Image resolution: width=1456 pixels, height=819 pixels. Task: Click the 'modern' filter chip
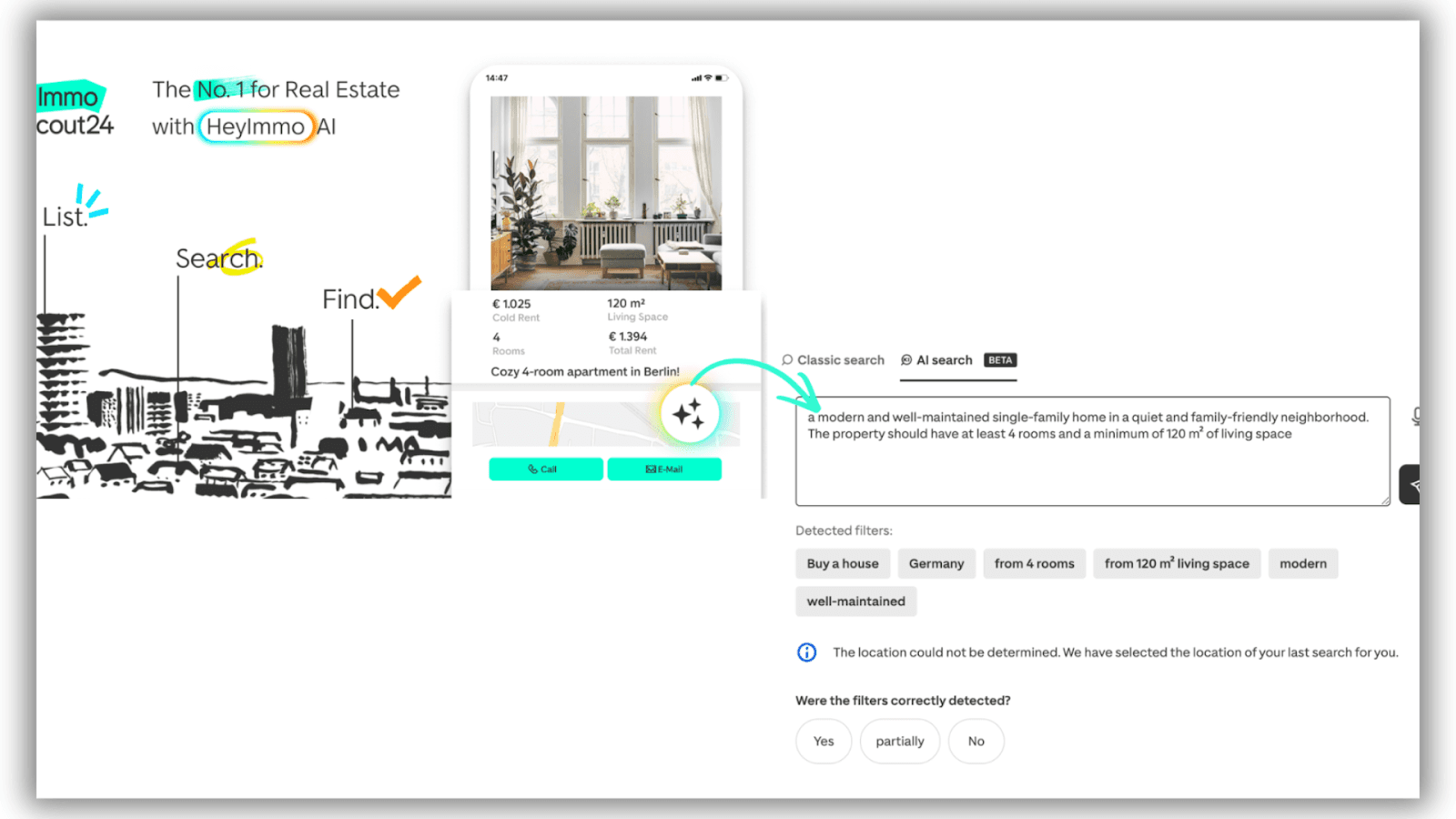tap(1303, 564)
